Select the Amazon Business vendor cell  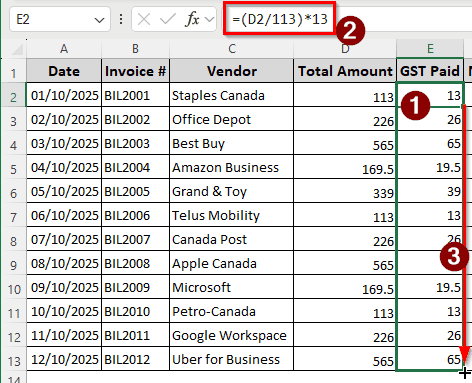pos(232,167)
